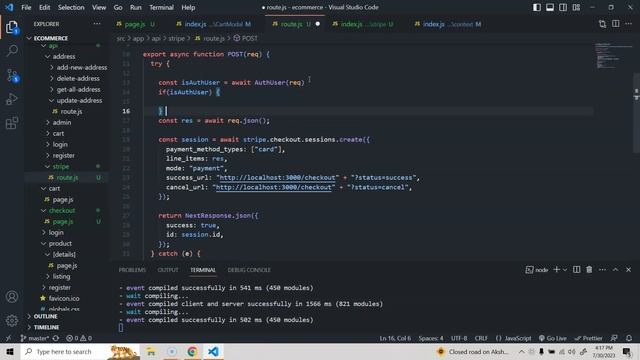The image size is (640, 360).
Task: Switch to PROBLEMS panel tab
Action: coord(132,270)
